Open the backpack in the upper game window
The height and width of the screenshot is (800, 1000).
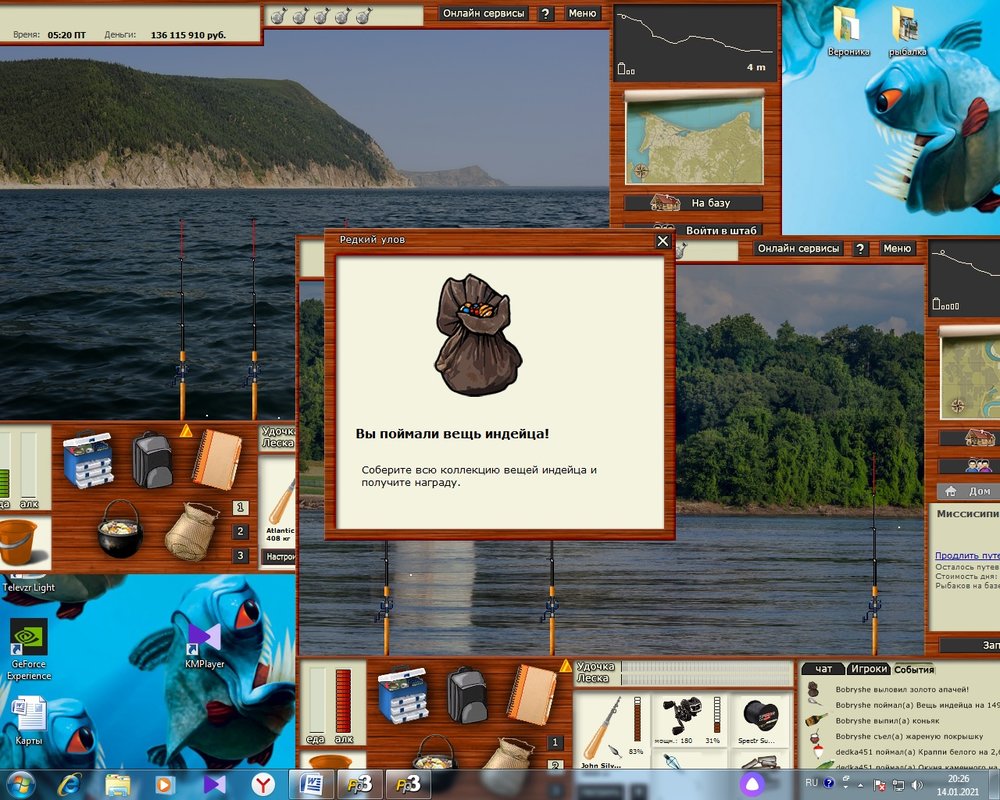pyautogui.click(x=152, y=460)
